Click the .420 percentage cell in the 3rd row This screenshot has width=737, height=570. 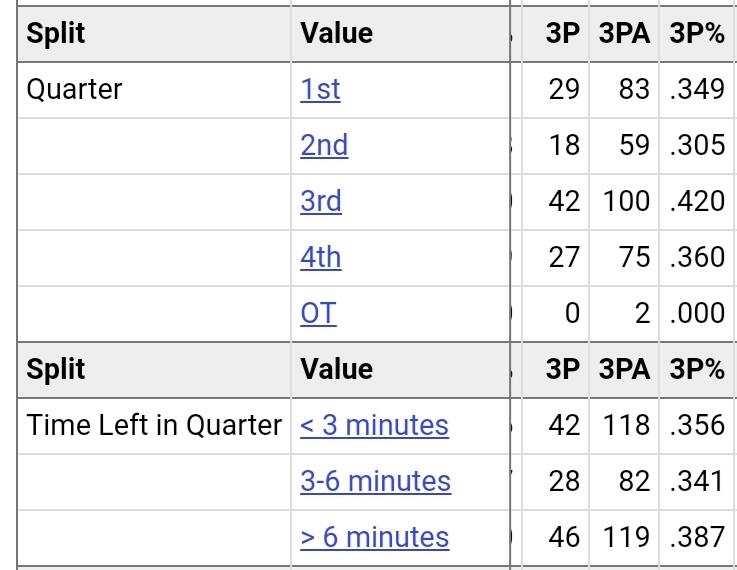[x=698, y=201]
